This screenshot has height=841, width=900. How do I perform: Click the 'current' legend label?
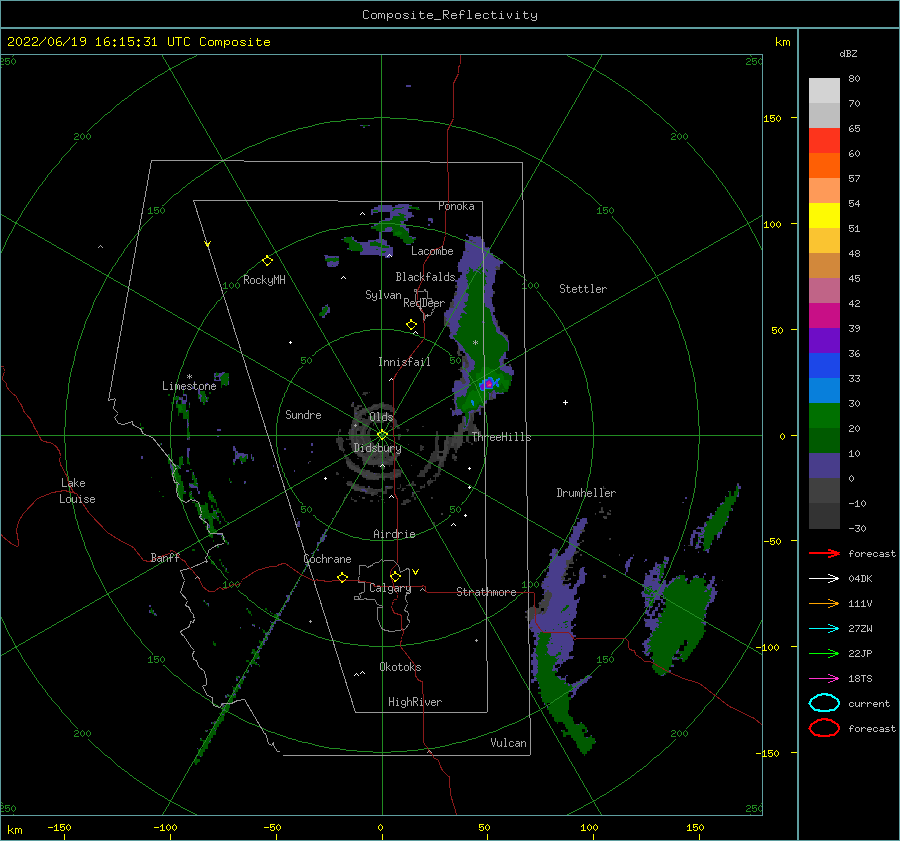click(869, 703)
